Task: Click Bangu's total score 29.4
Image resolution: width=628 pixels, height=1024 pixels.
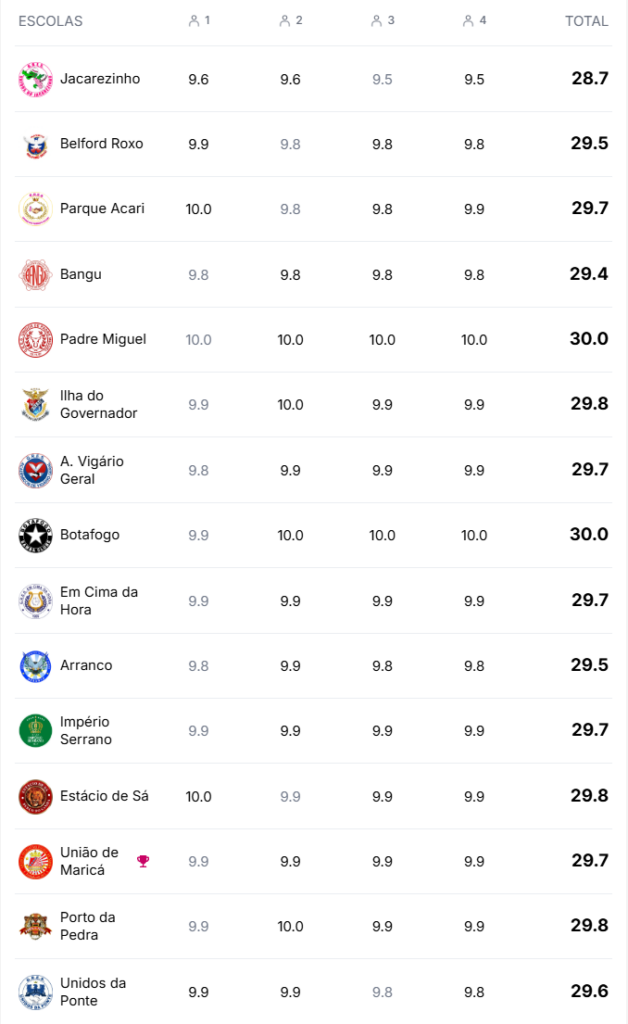Action: [x=589, y=274]
